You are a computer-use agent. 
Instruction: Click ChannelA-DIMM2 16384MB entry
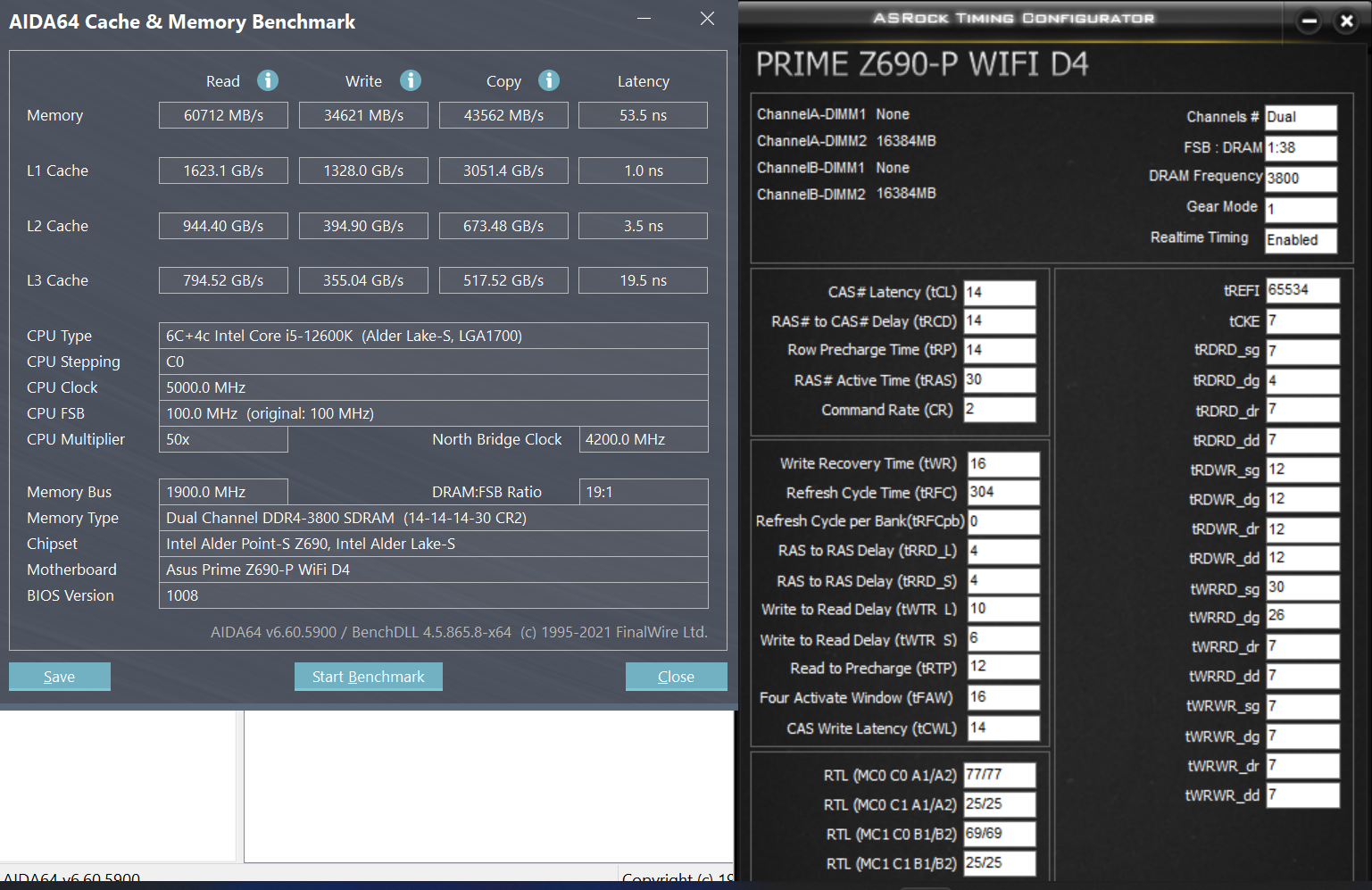point(846,141)
